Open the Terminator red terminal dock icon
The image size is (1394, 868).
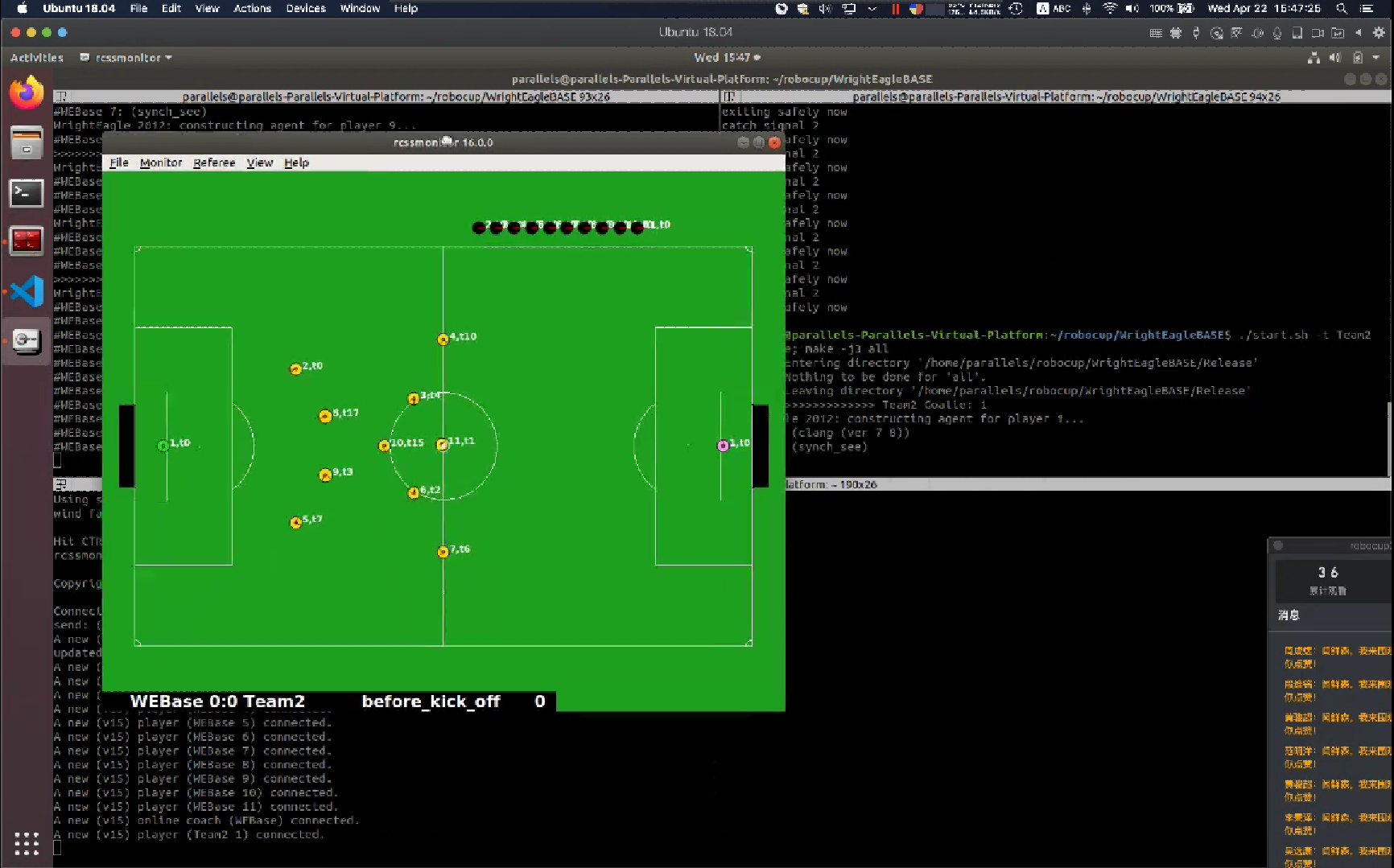(x=27, y=241)
